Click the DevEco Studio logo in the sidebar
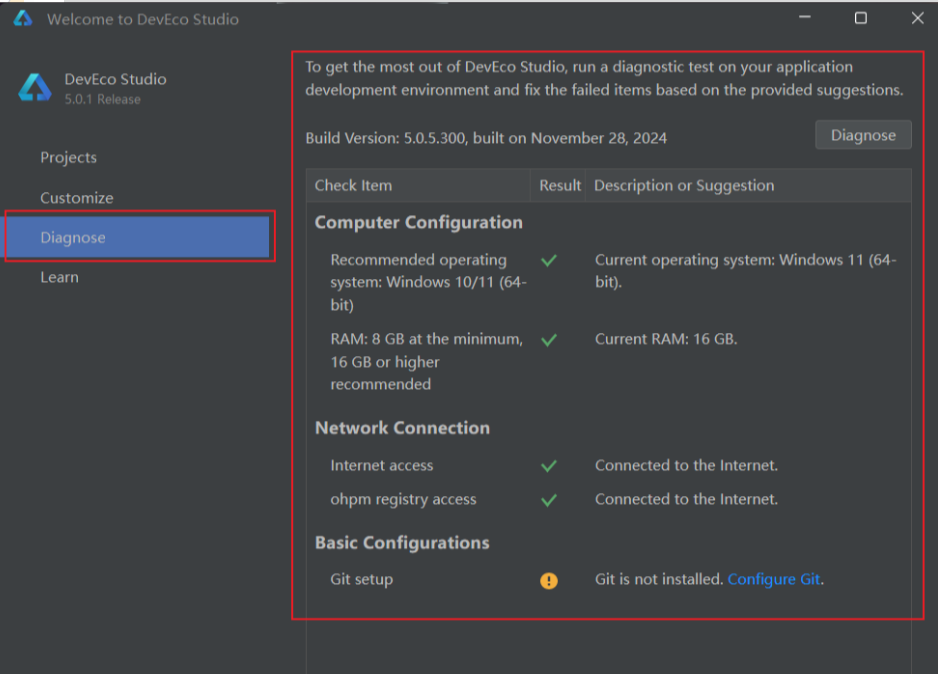938x674 pixels. tap(35, 88)
